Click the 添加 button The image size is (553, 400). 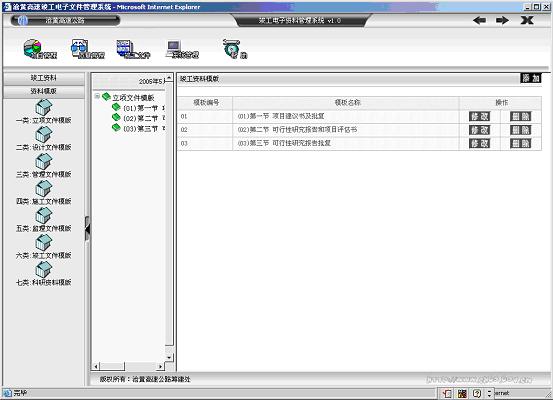tap(531, 78)
